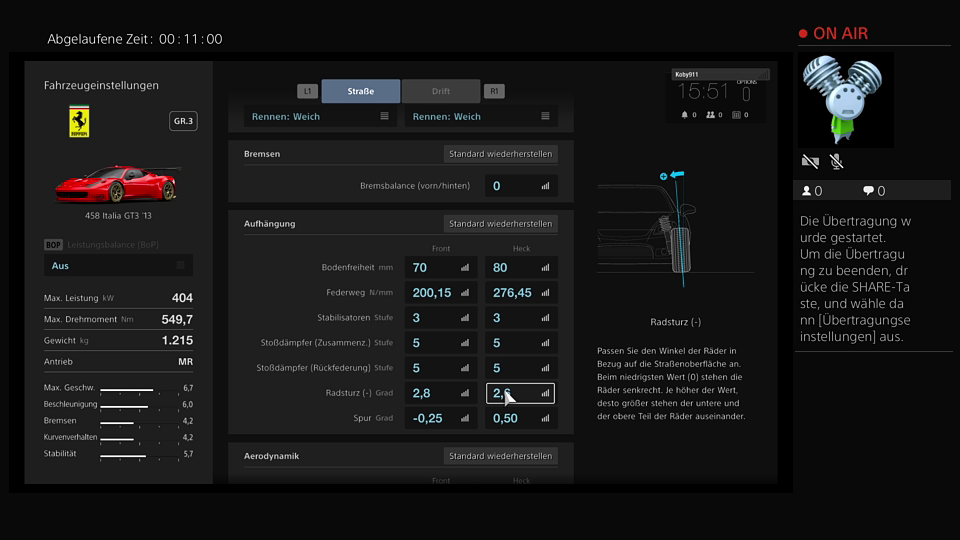Click the BOP badge icon
Viewport: 960px width, 540px height.
point(53,245)
